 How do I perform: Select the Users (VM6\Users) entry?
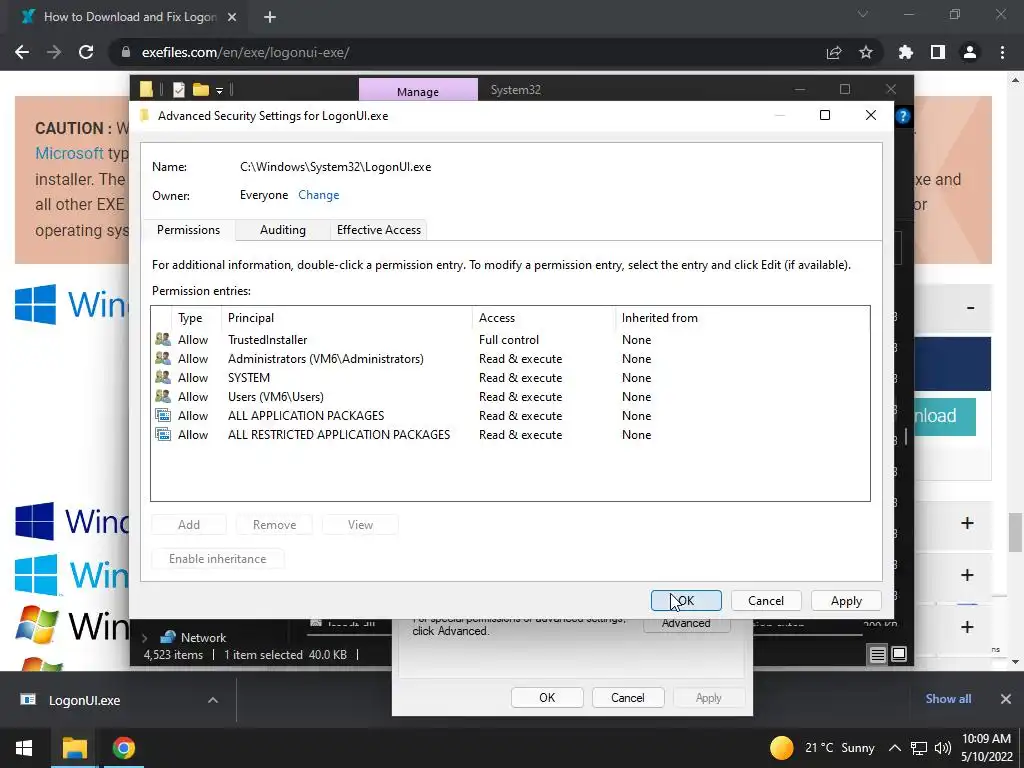[x=509, y=396]
